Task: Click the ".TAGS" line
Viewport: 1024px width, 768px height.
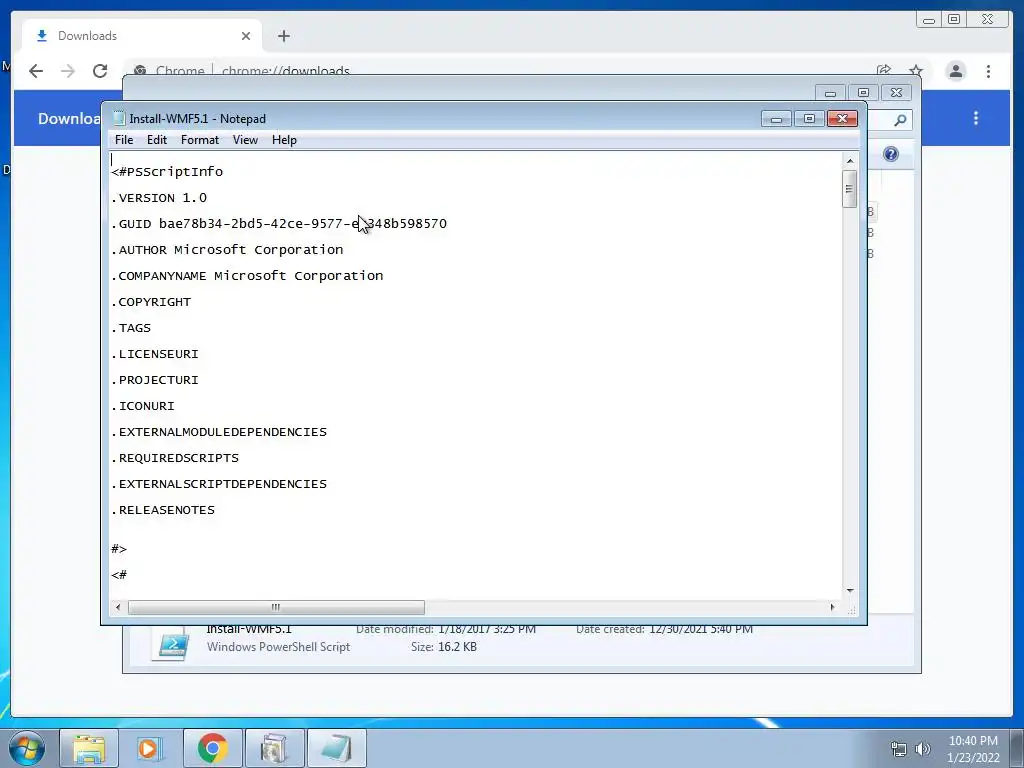Action: [131, 328]
